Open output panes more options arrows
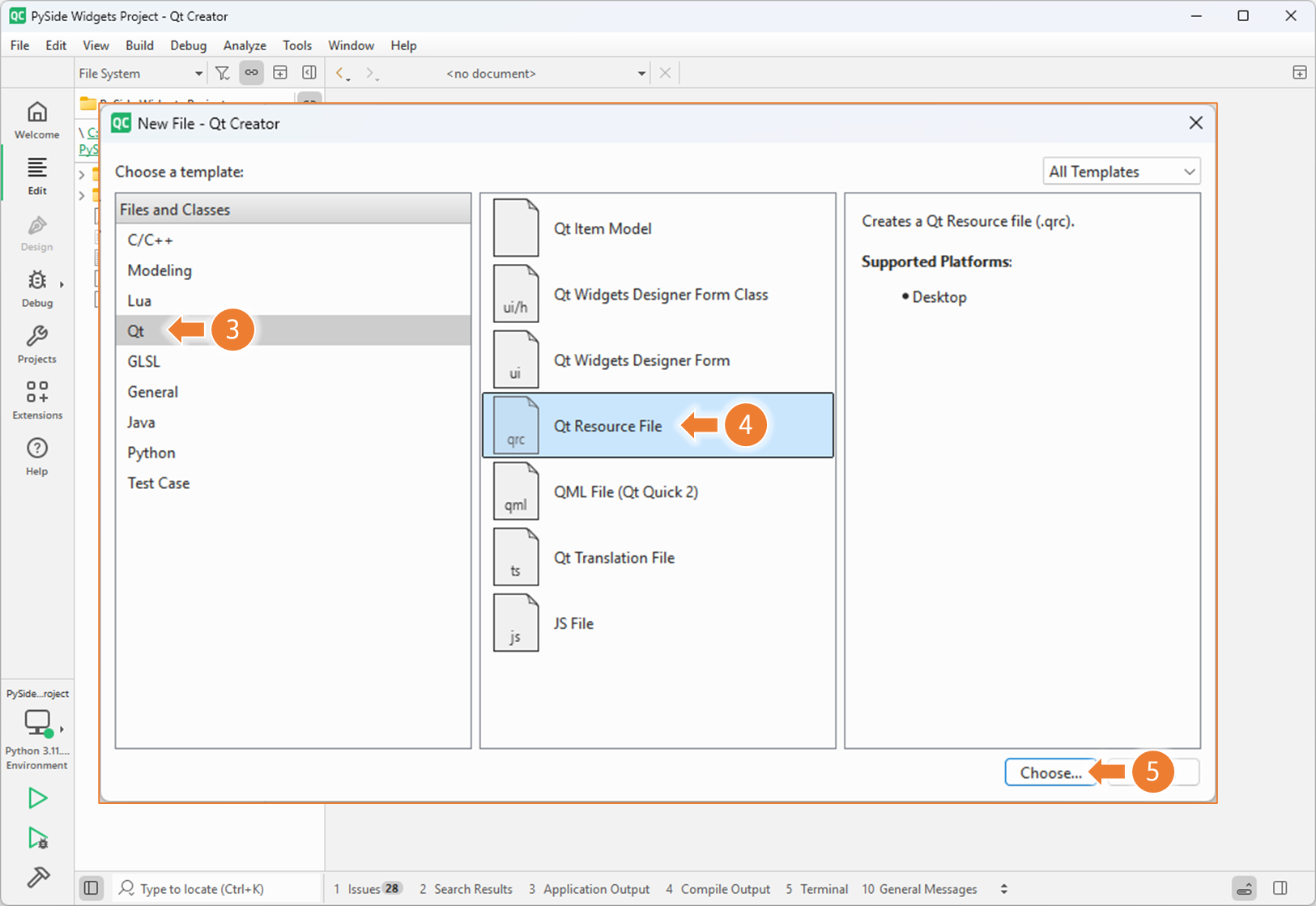 [1004, 888]
